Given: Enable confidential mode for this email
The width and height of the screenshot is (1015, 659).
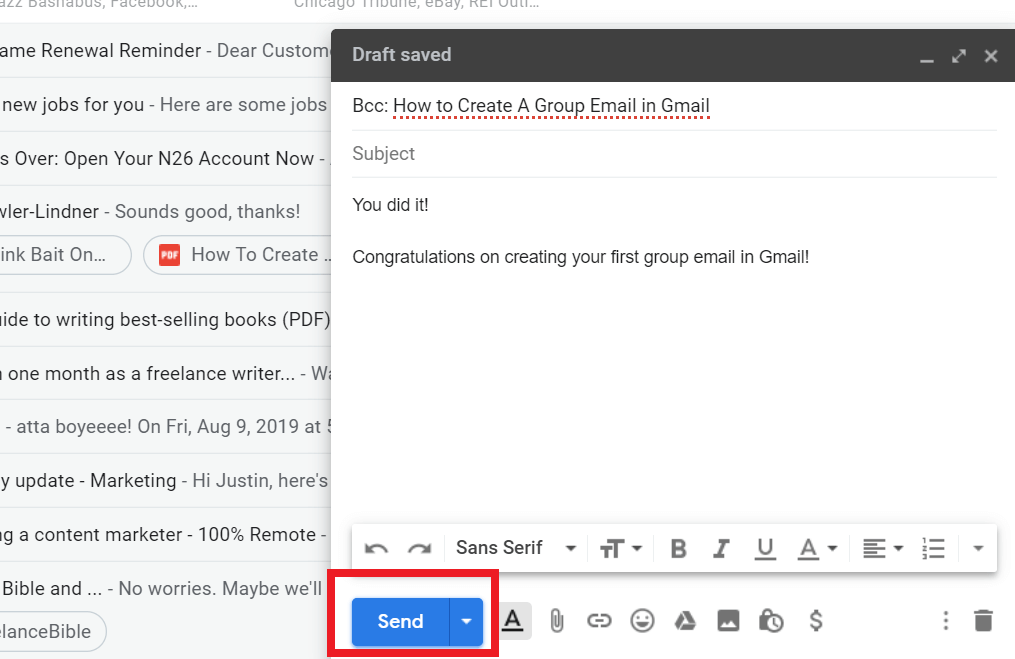Looking at the screenshot, I should (x=771, y=621).
